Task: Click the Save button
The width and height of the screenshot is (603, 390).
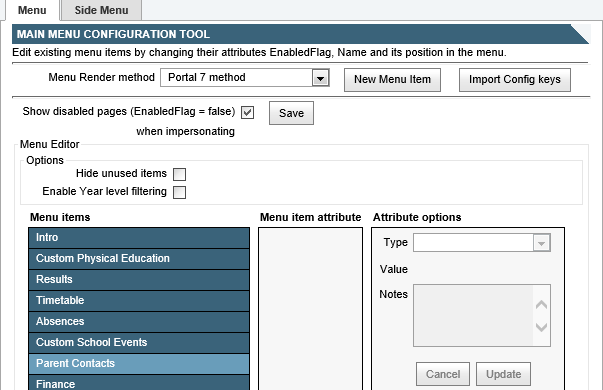Action: click(291, 113)
